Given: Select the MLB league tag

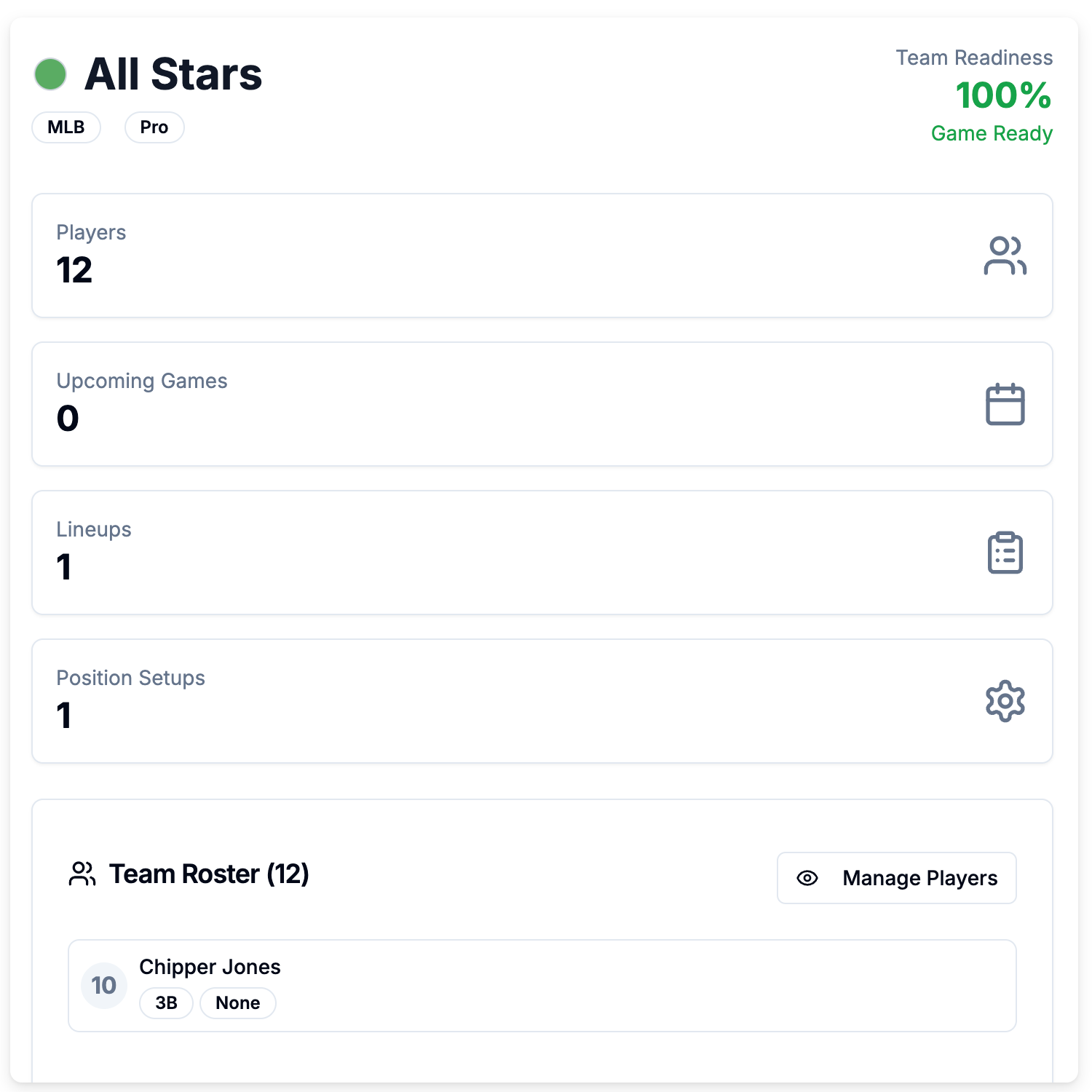Looking at the screenshot, I should [66, 127].
